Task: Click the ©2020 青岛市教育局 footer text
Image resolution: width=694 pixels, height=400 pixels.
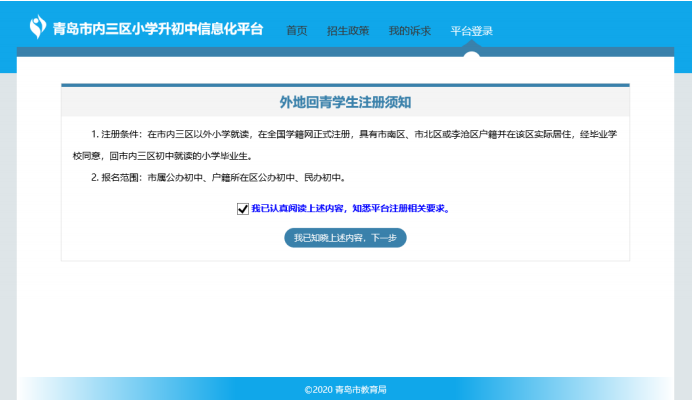Action: [345, 389]
